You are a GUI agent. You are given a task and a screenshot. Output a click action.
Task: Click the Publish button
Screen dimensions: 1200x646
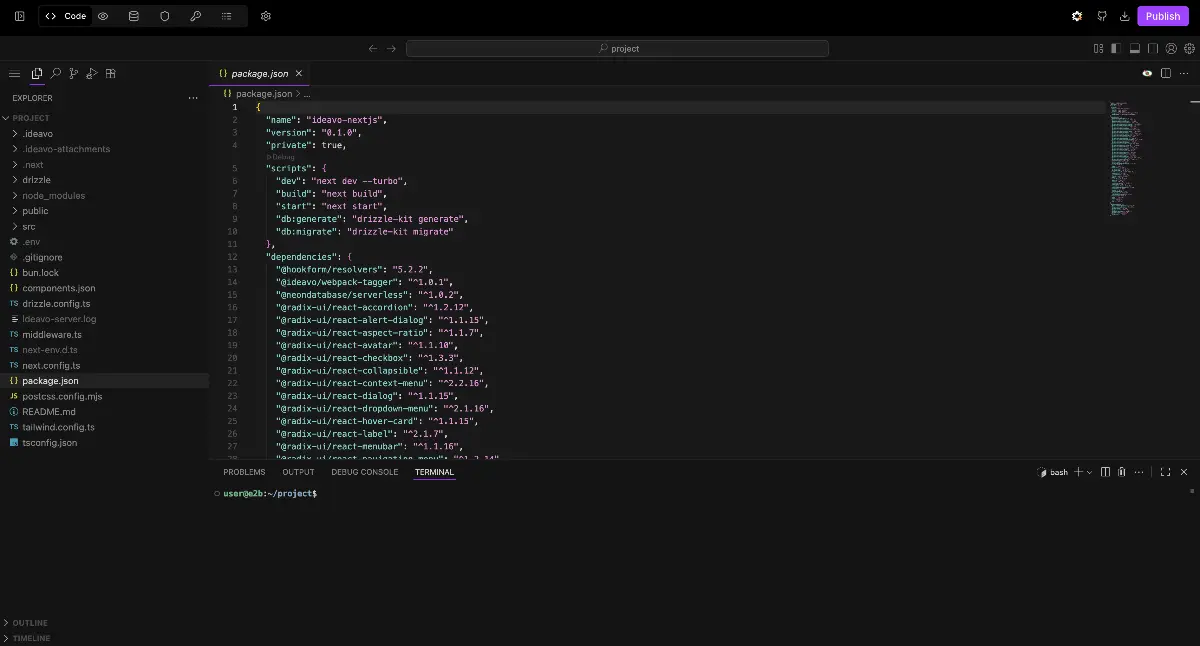1163,16
